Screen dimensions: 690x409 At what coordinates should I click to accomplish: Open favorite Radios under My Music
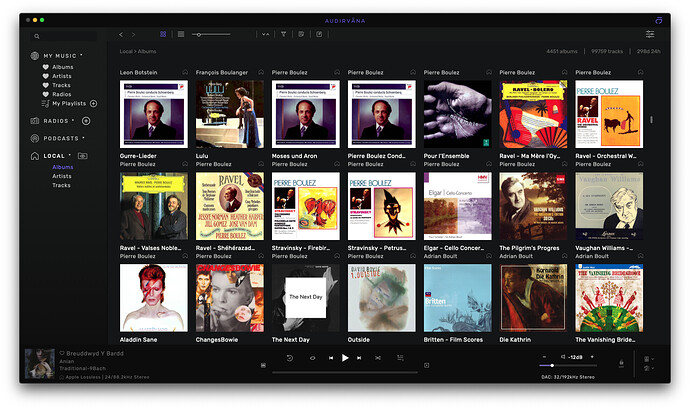(x=62, y=94)
